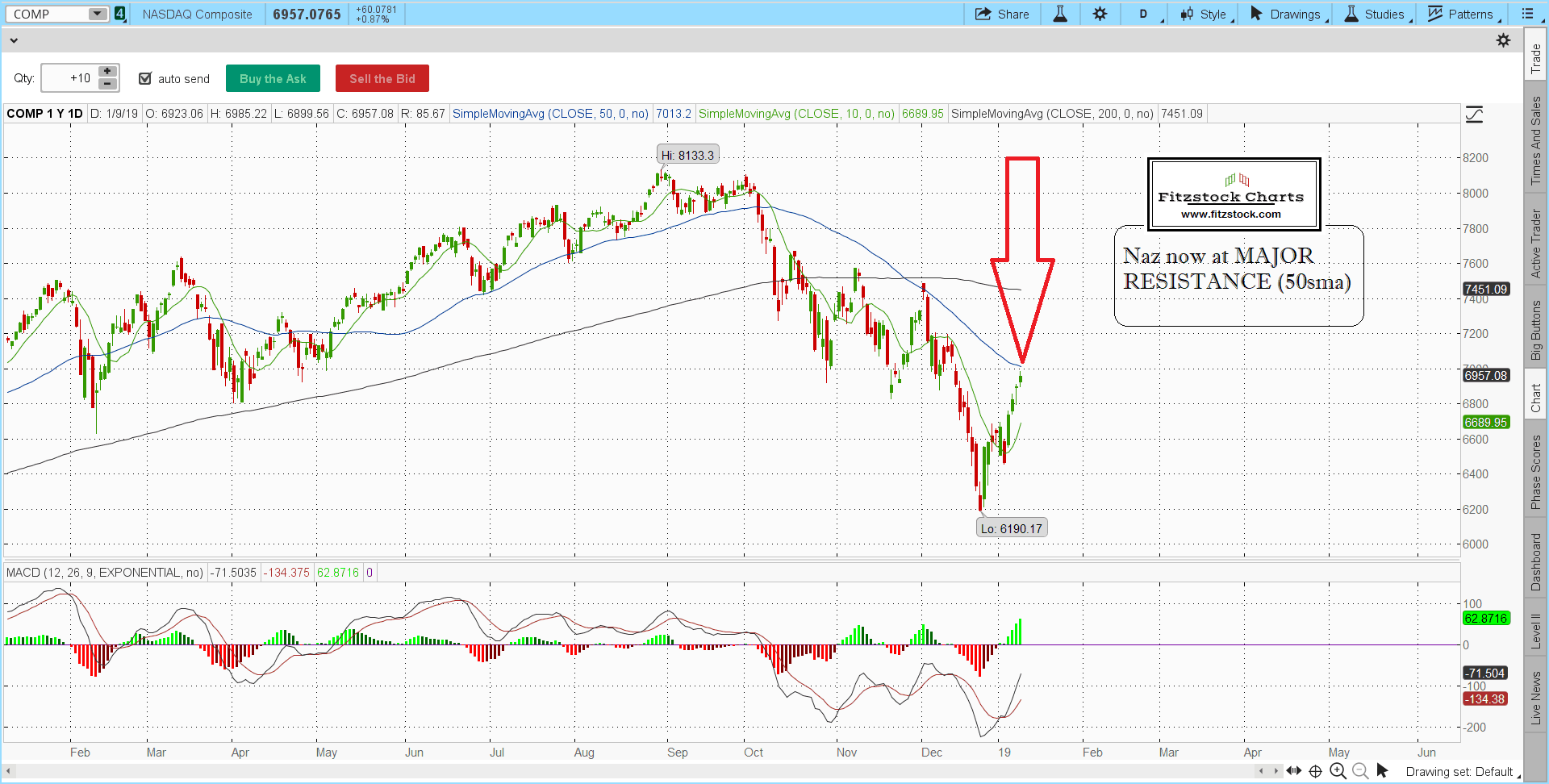1549x784 pixels.
Task: Select the pointer cursor tool at bottom
Action: [x=1382, y=771]
